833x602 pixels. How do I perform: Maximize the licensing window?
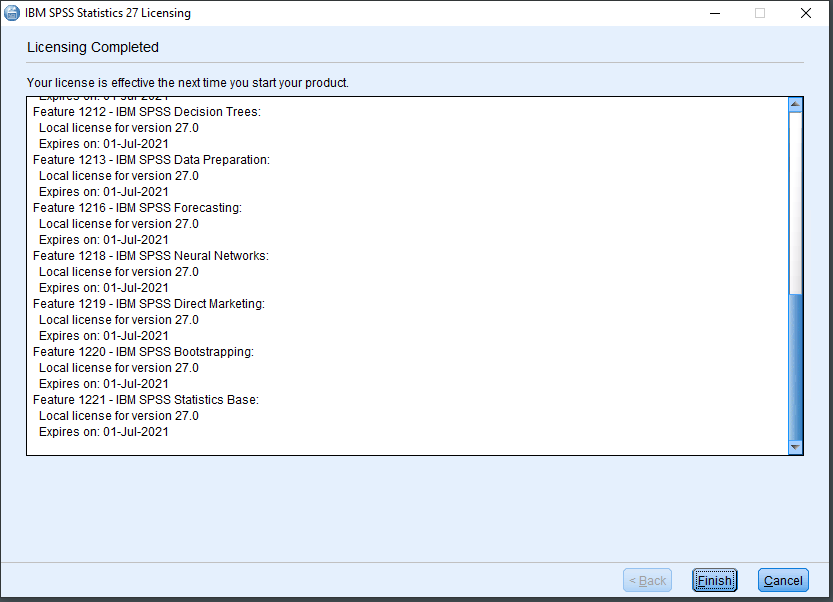pos(761,12)
